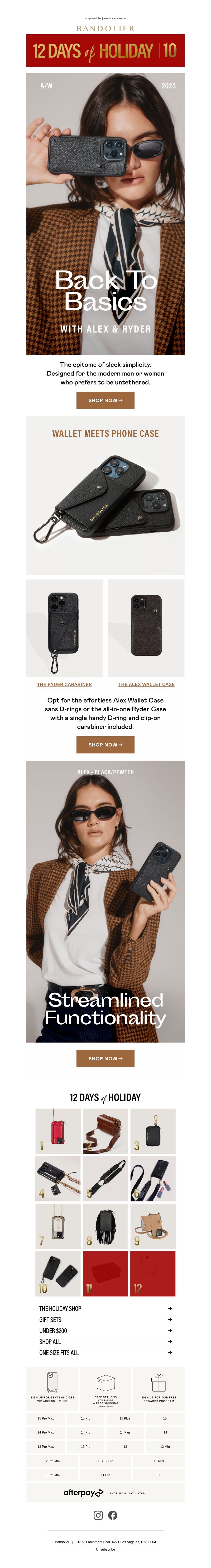This screenshot has height=1568, width=211.
Task: Select the 15 Pro Max model button
Action: 46,1418
